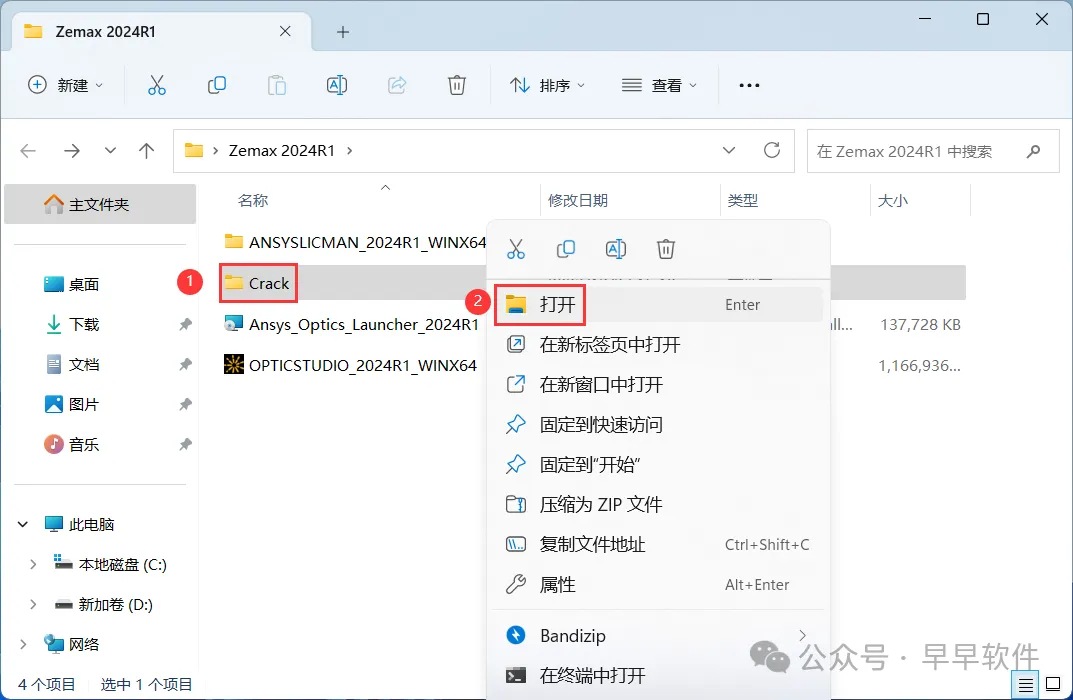
Task: Collapse the 此电脑 tree node
Action: [23, 524]
